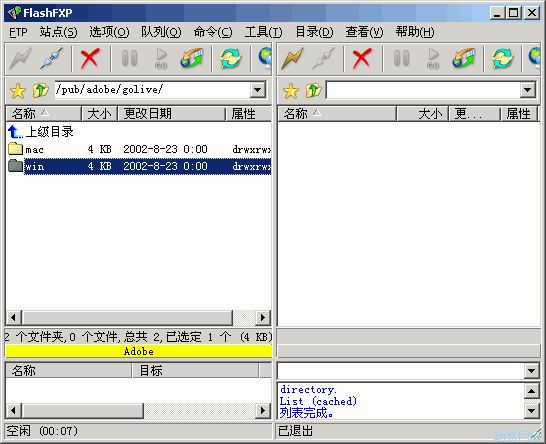Open the 查看(V) menu
Image resolution: width=546 pixels, height=444 pixels.
click(365, 32)
